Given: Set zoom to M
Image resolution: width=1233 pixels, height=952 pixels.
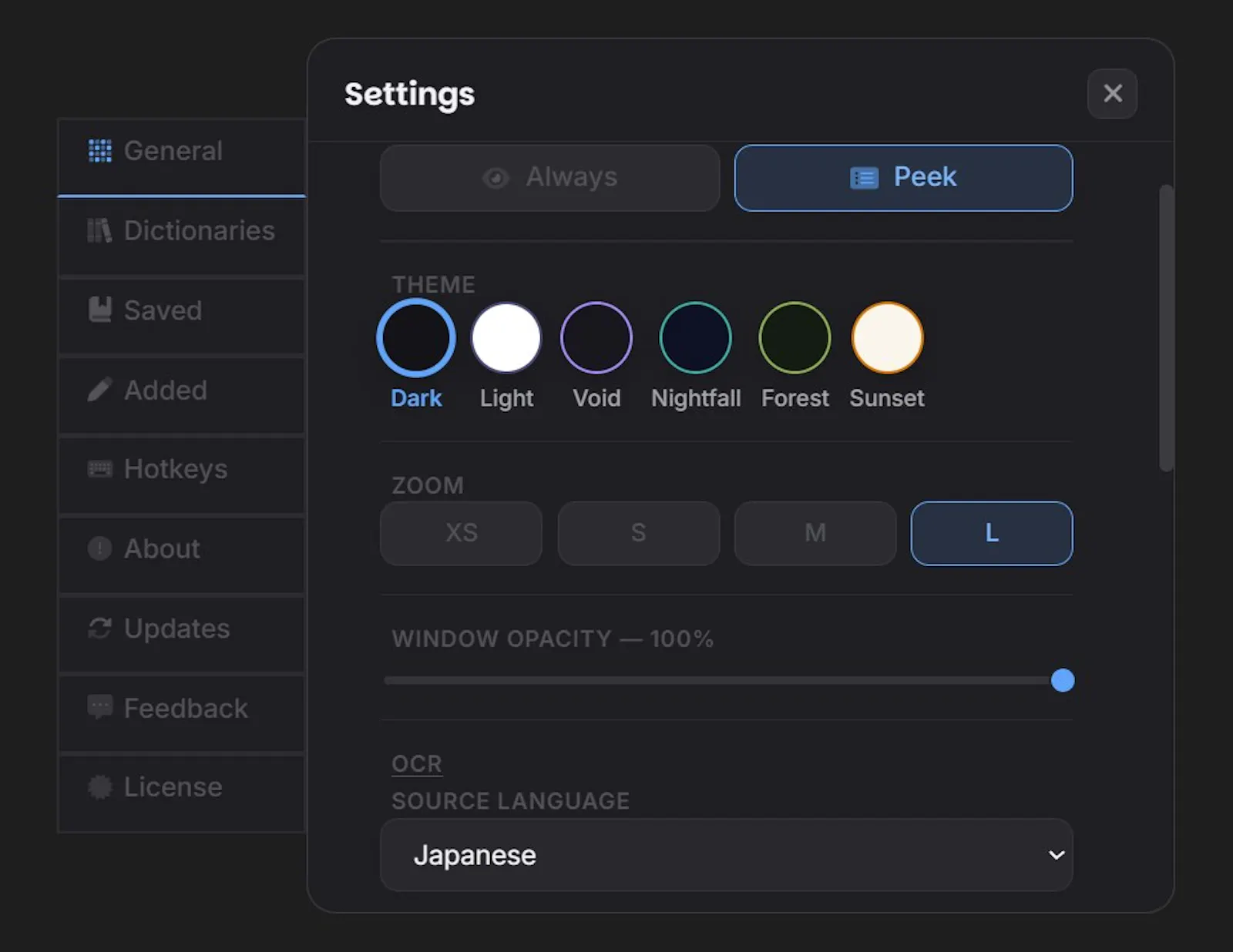Looking at the screenshot, I should [815, 533].
